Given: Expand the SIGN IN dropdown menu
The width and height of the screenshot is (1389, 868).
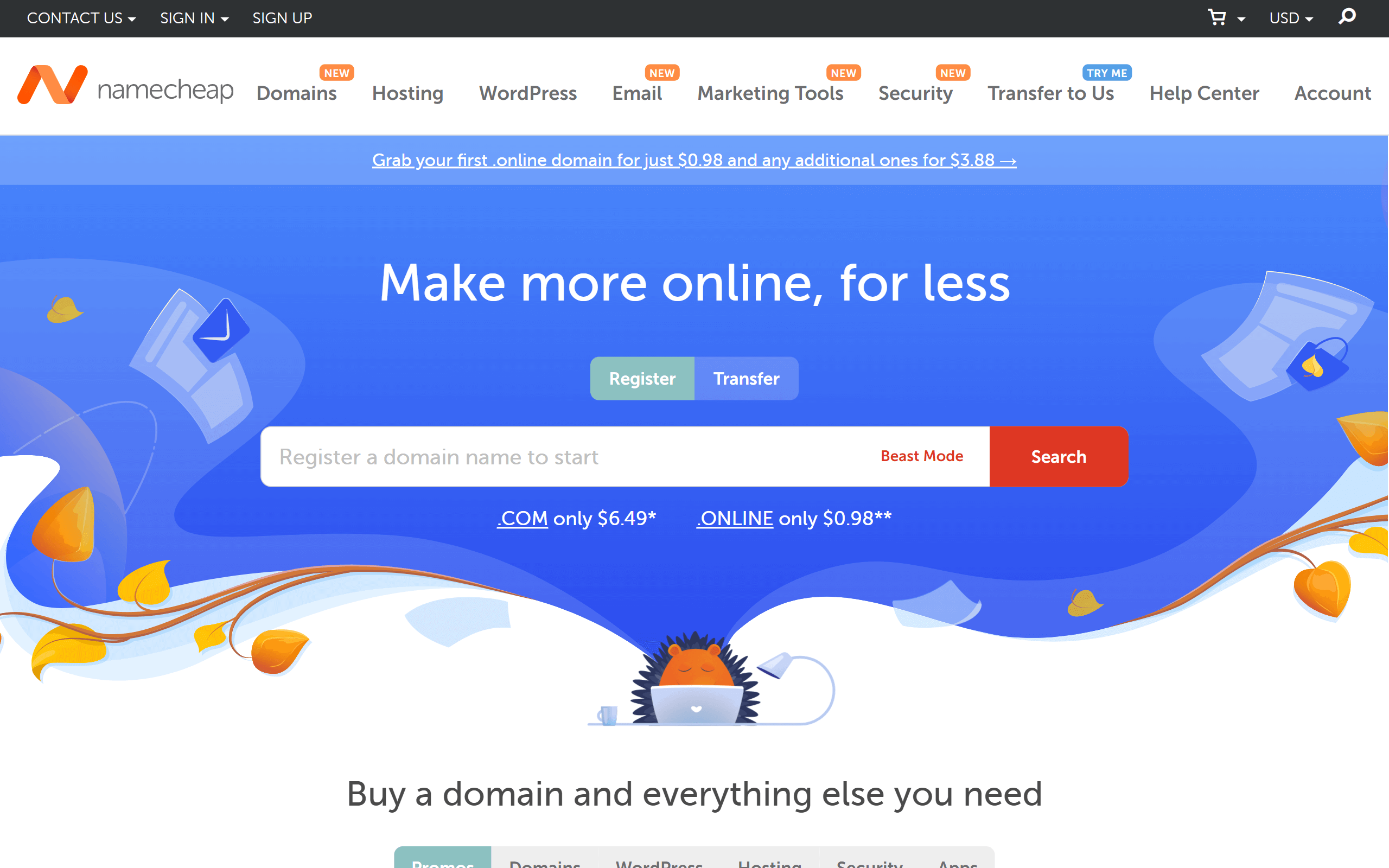Looking at the screenshot, I should pos(192,18).
